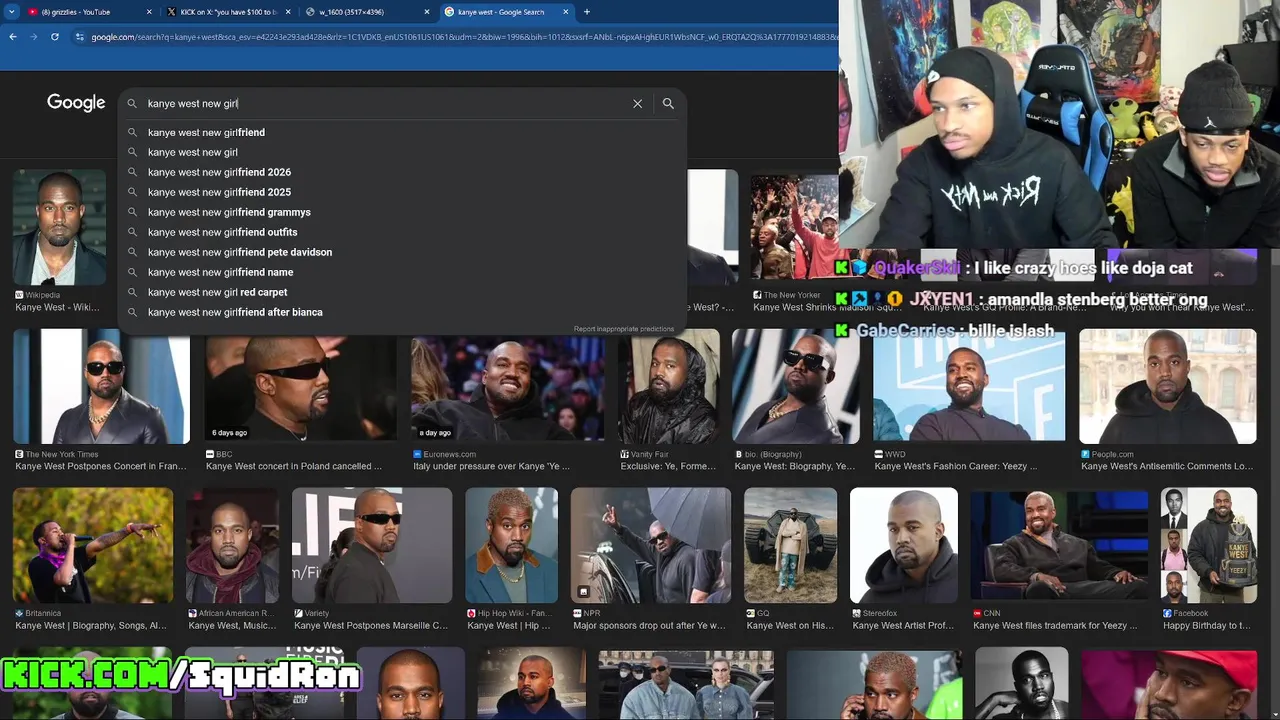Switch to the grizzlies - YouTube tab

(x=88, y=12)
